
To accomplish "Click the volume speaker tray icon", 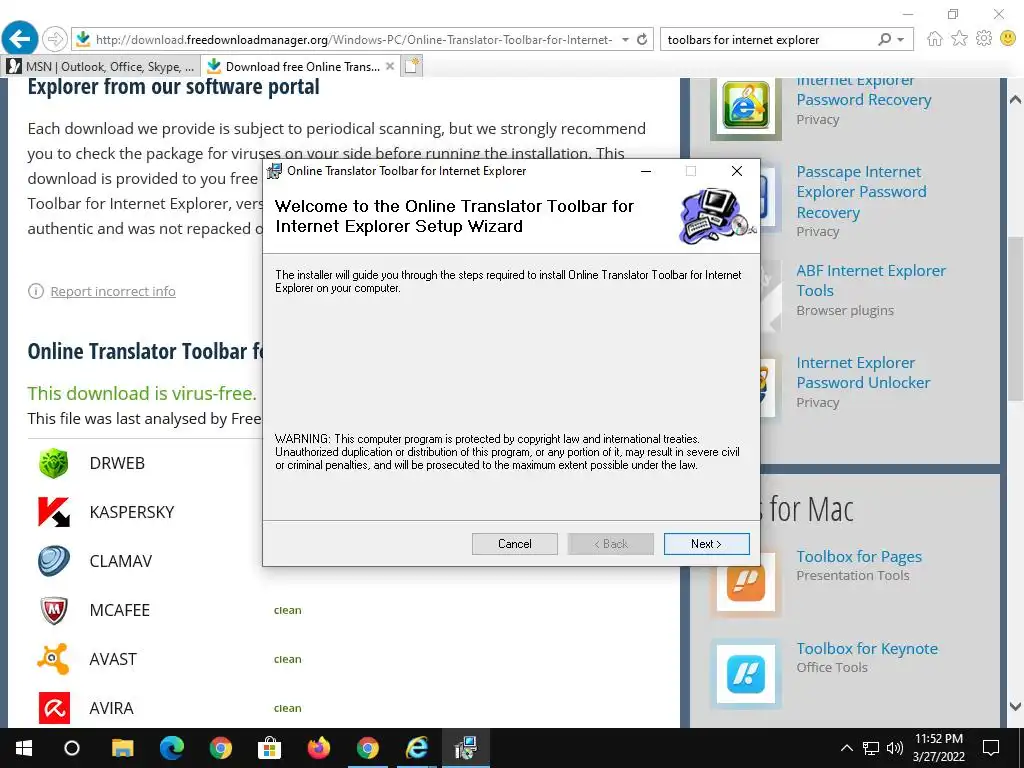I will pyautogui.click(x=894, y=748).
